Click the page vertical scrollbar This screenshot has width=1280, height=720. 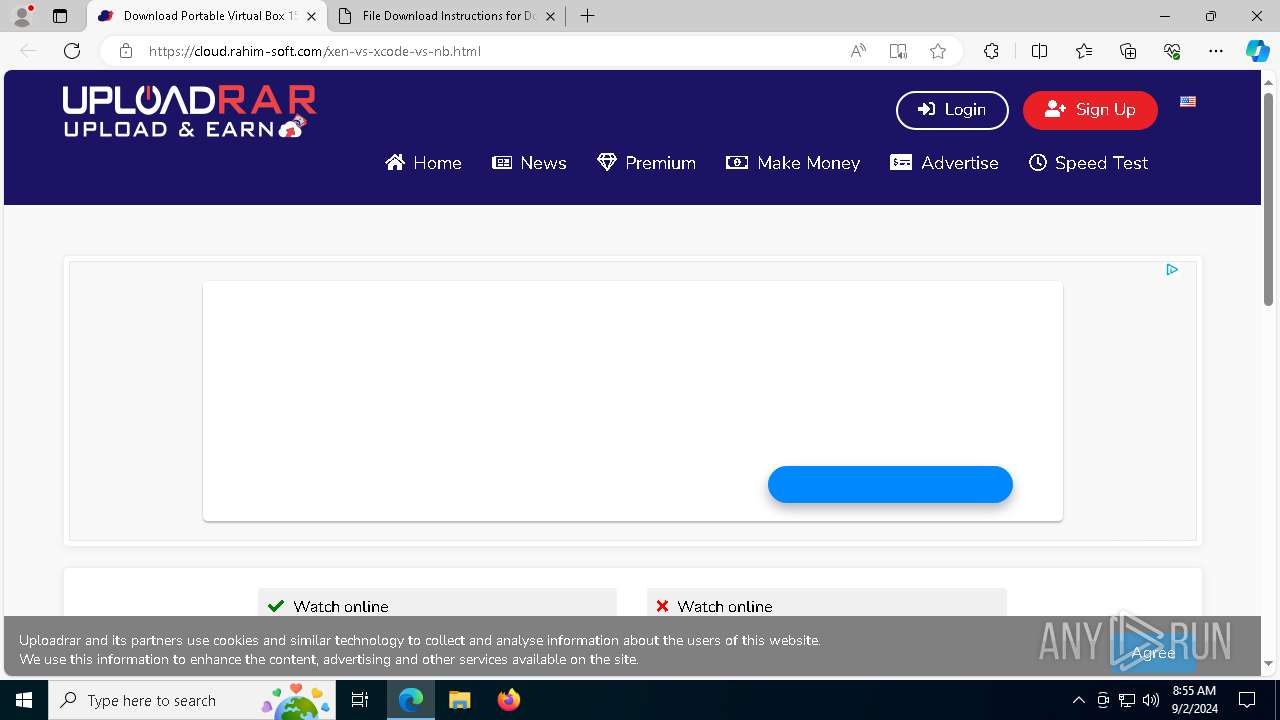1269,200
